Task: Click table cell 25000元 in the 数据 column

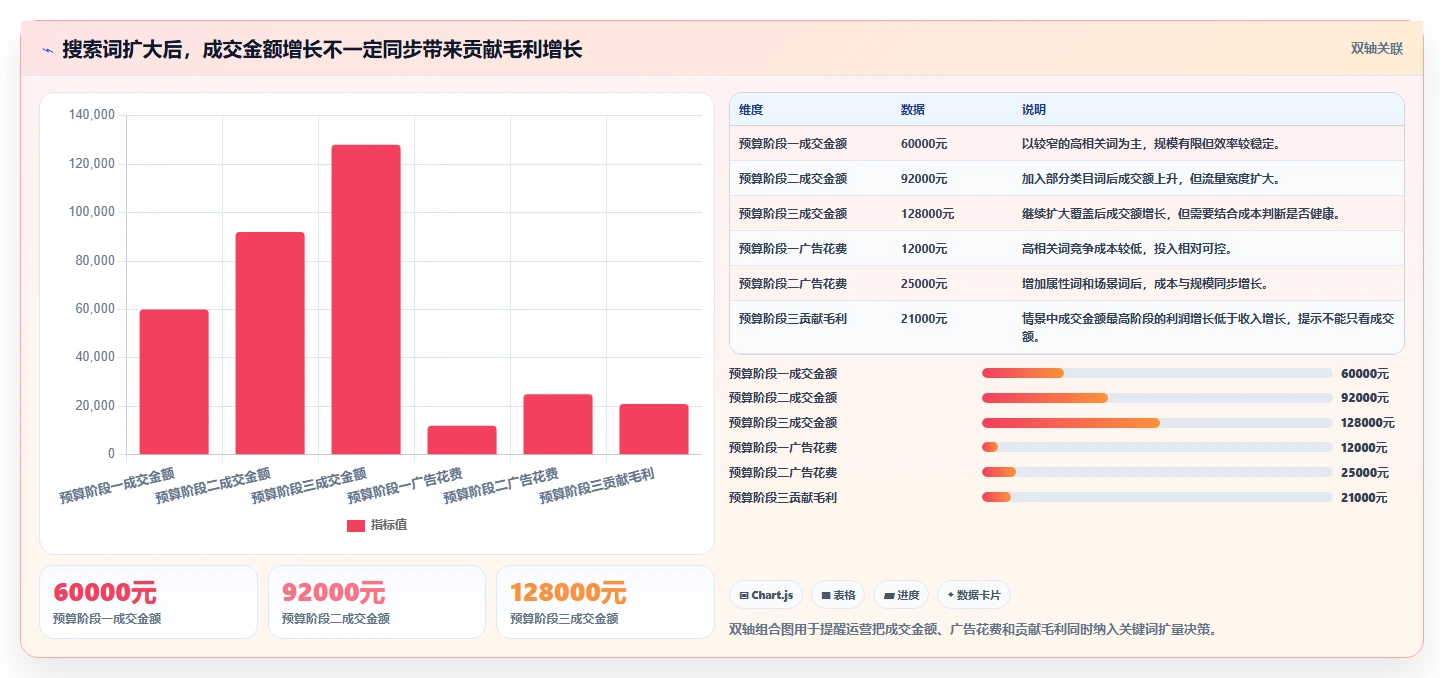Action: tap(924, 284)
